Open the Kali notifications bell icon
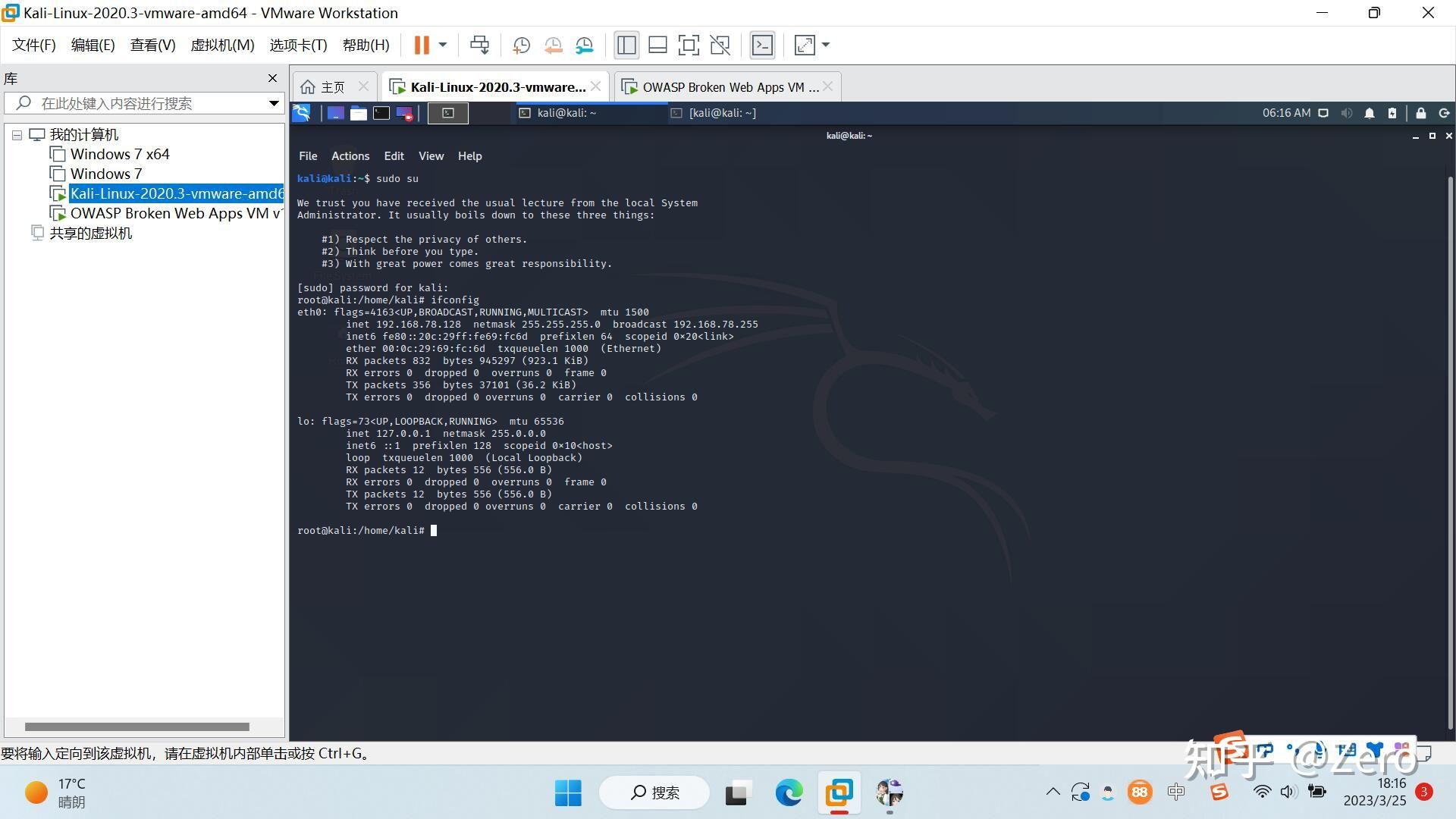Screen dimensions: 1456x819 tap(1370, 113)
